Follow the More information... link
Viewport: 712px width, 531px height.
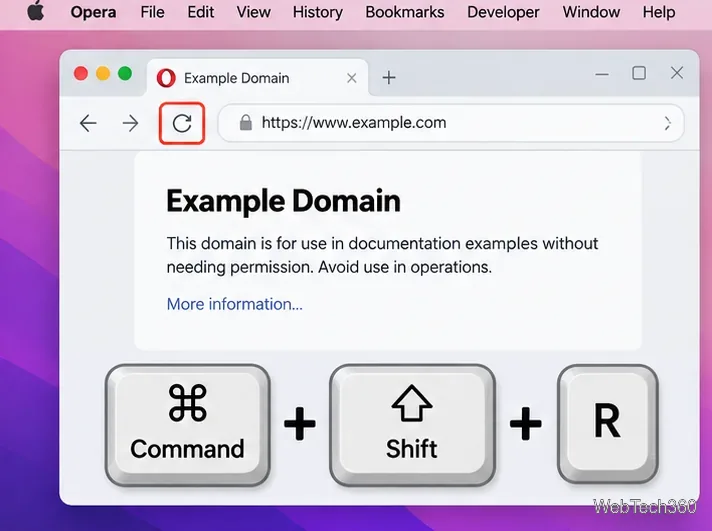point(234,304)
